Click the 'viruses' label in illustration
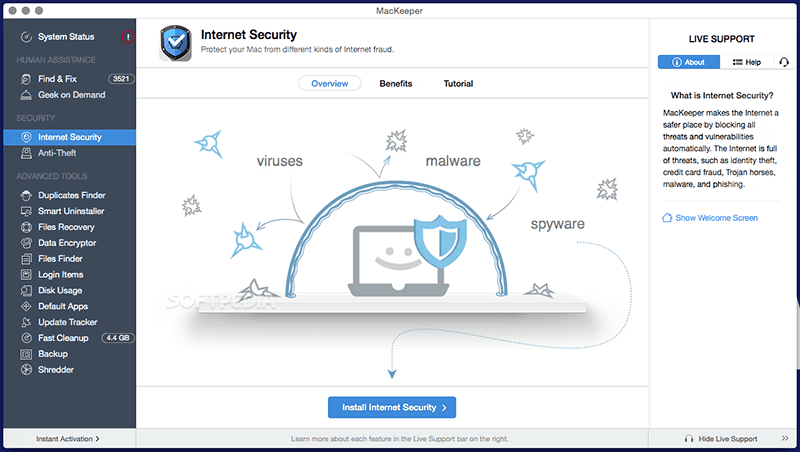This screenshot has width=800, height=452. click(280, 161)
